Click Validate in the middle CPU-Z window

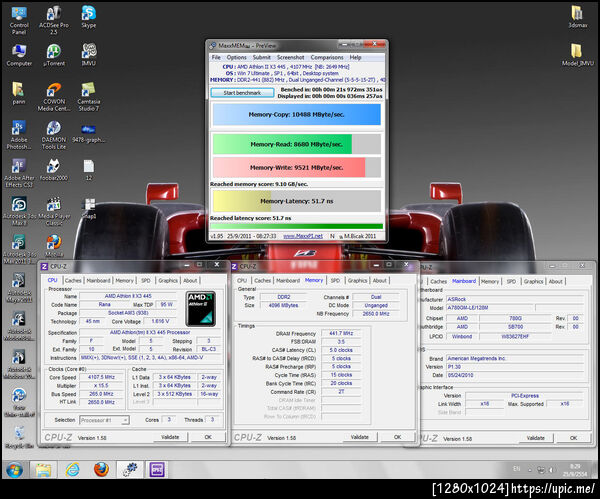359,437
